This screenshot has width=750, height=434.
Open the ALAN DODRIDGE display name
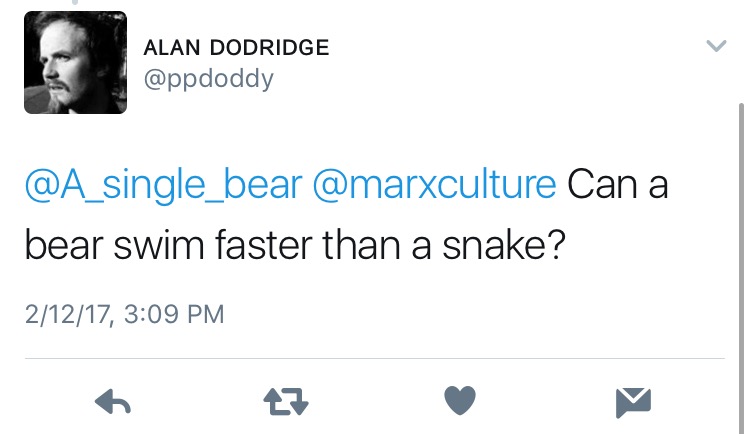coord(236,48)
